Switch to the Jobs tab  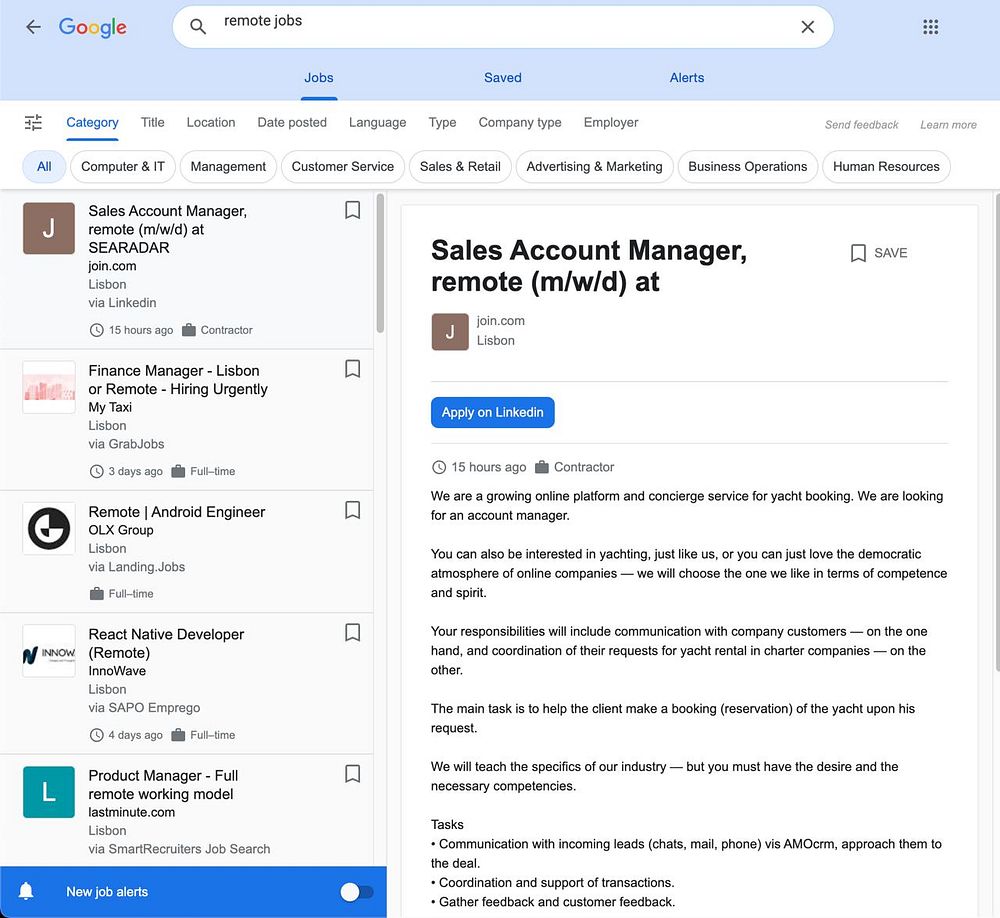pyautogui.click(x=319, y=78)
